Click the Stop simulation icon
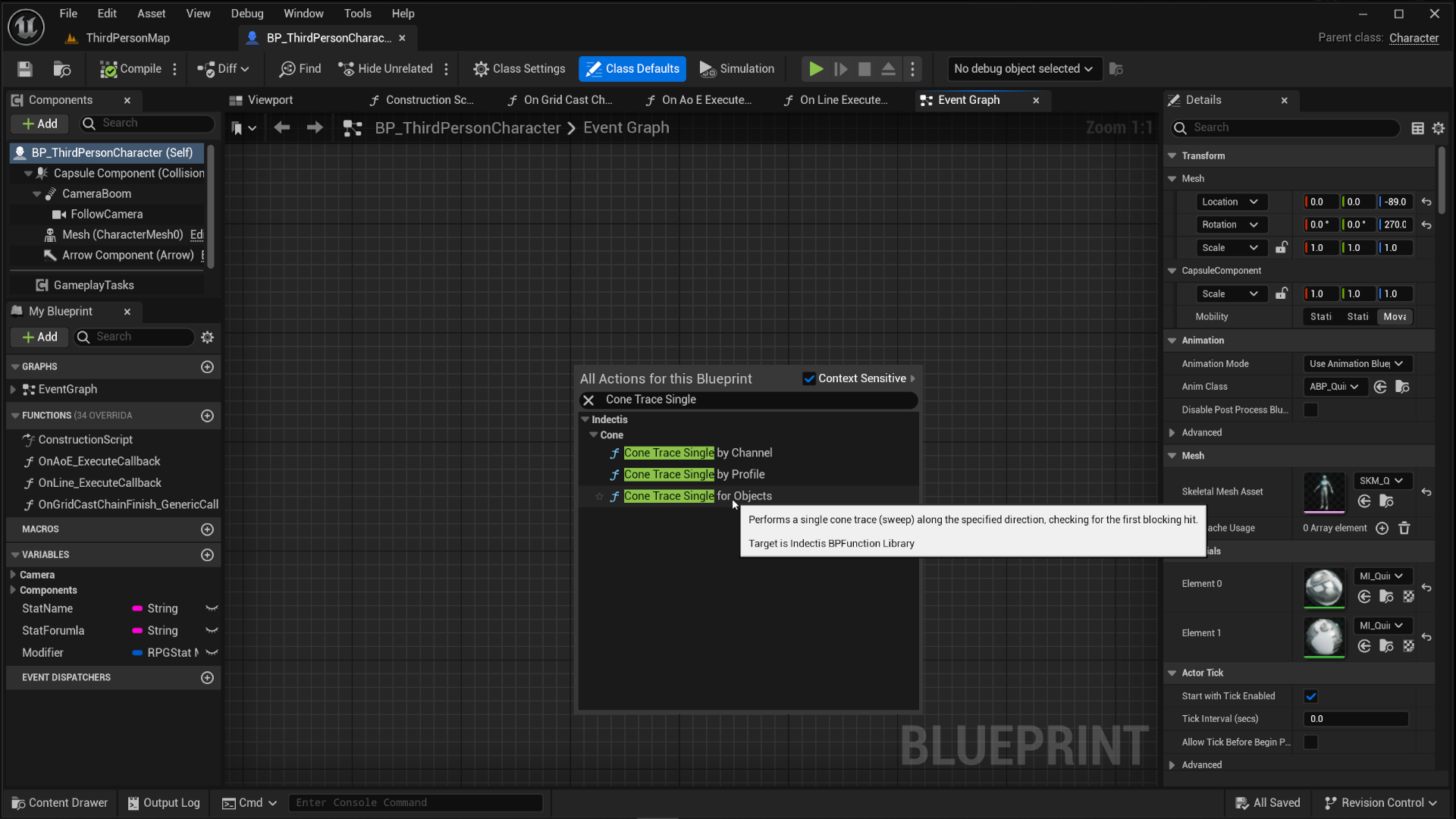Image resolution: width=1456 pixels, height=819 pixels. [864, 69]
